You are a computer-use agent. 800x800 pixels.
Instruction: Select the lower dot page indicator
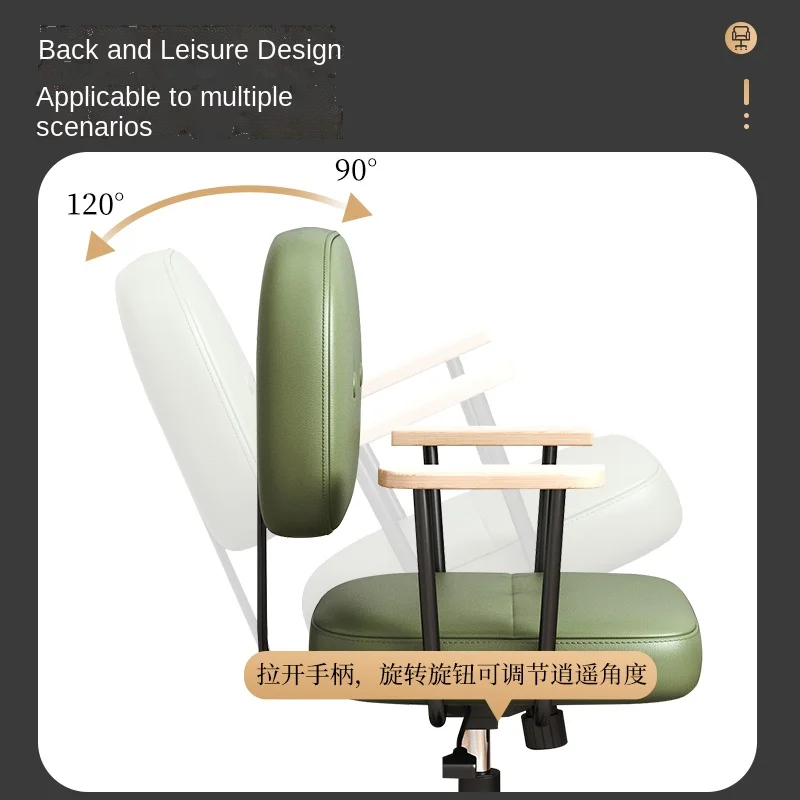click(x=746, y=126)
